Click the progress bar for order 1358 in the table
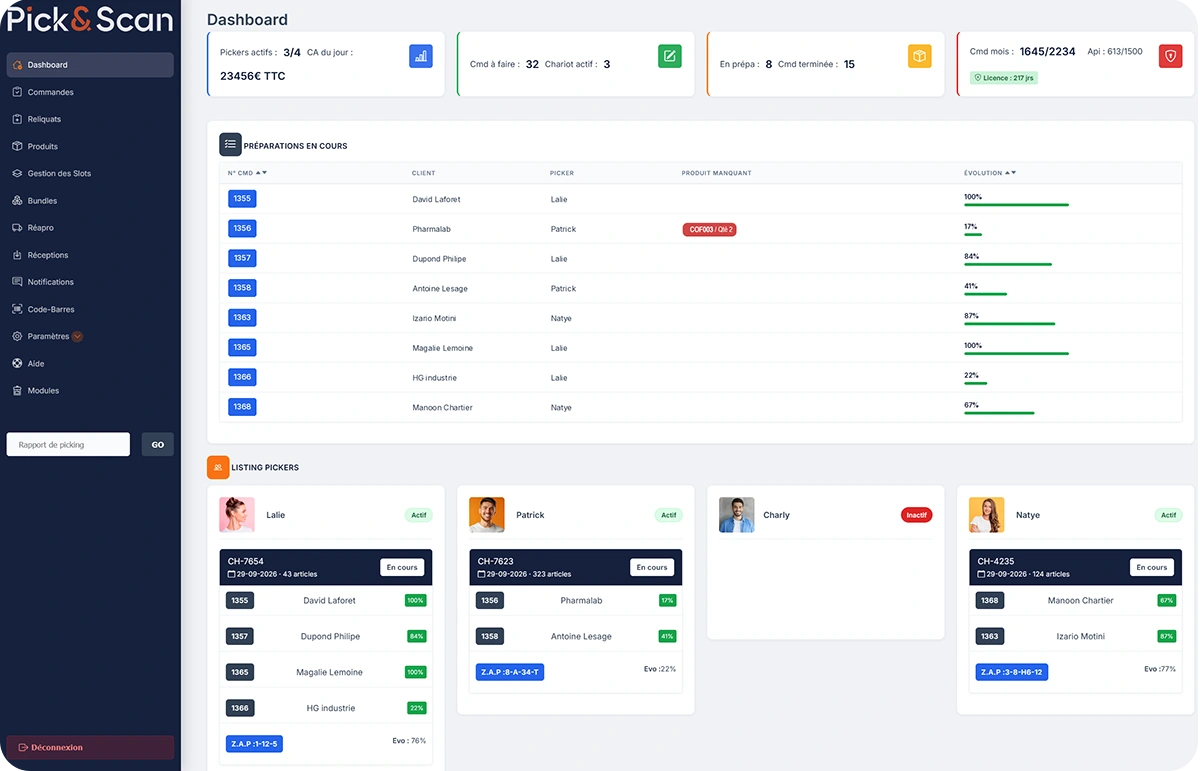 986,294
